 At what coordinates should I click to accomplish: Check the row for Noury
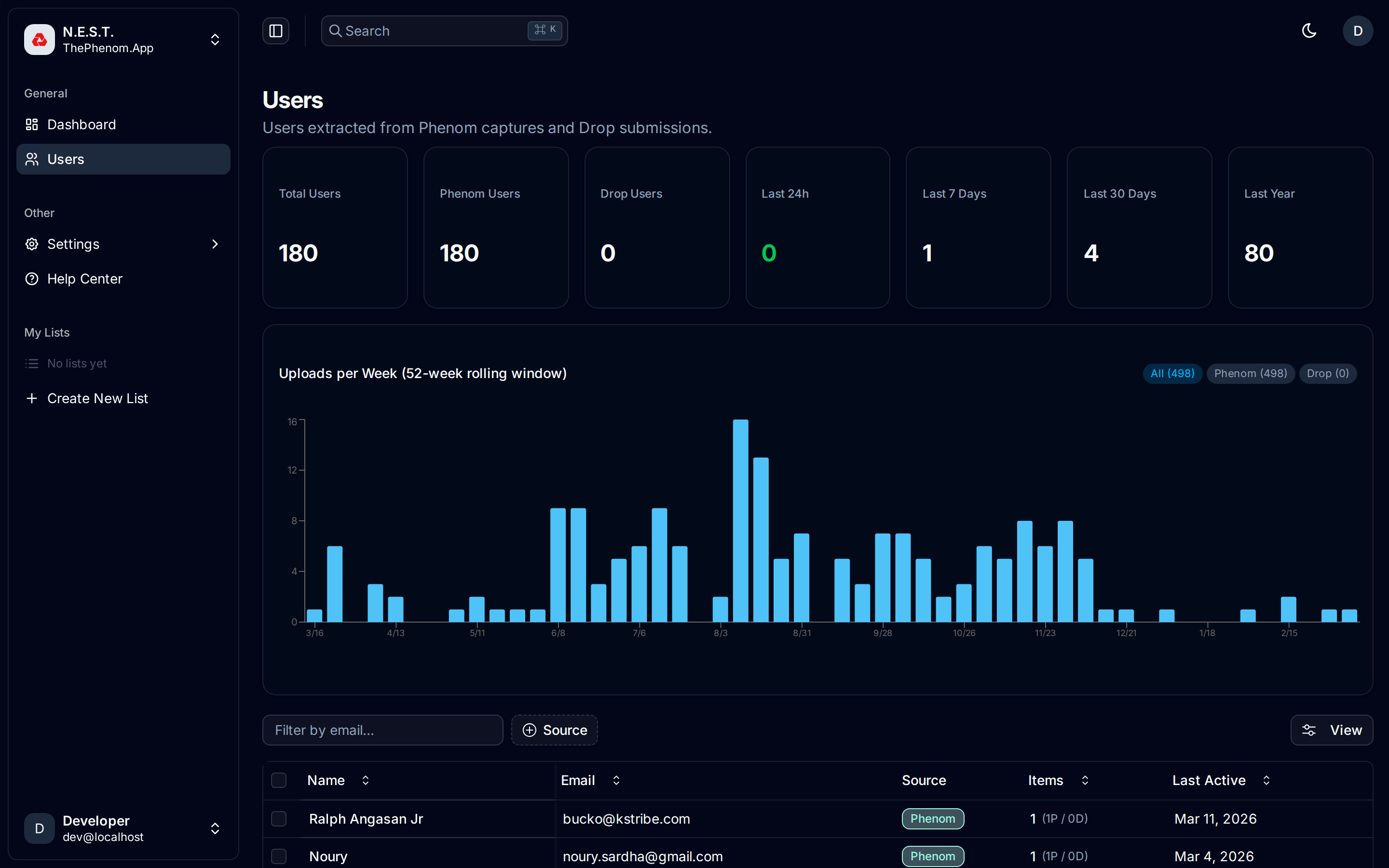pyautogui.click(x=280, y=855)
